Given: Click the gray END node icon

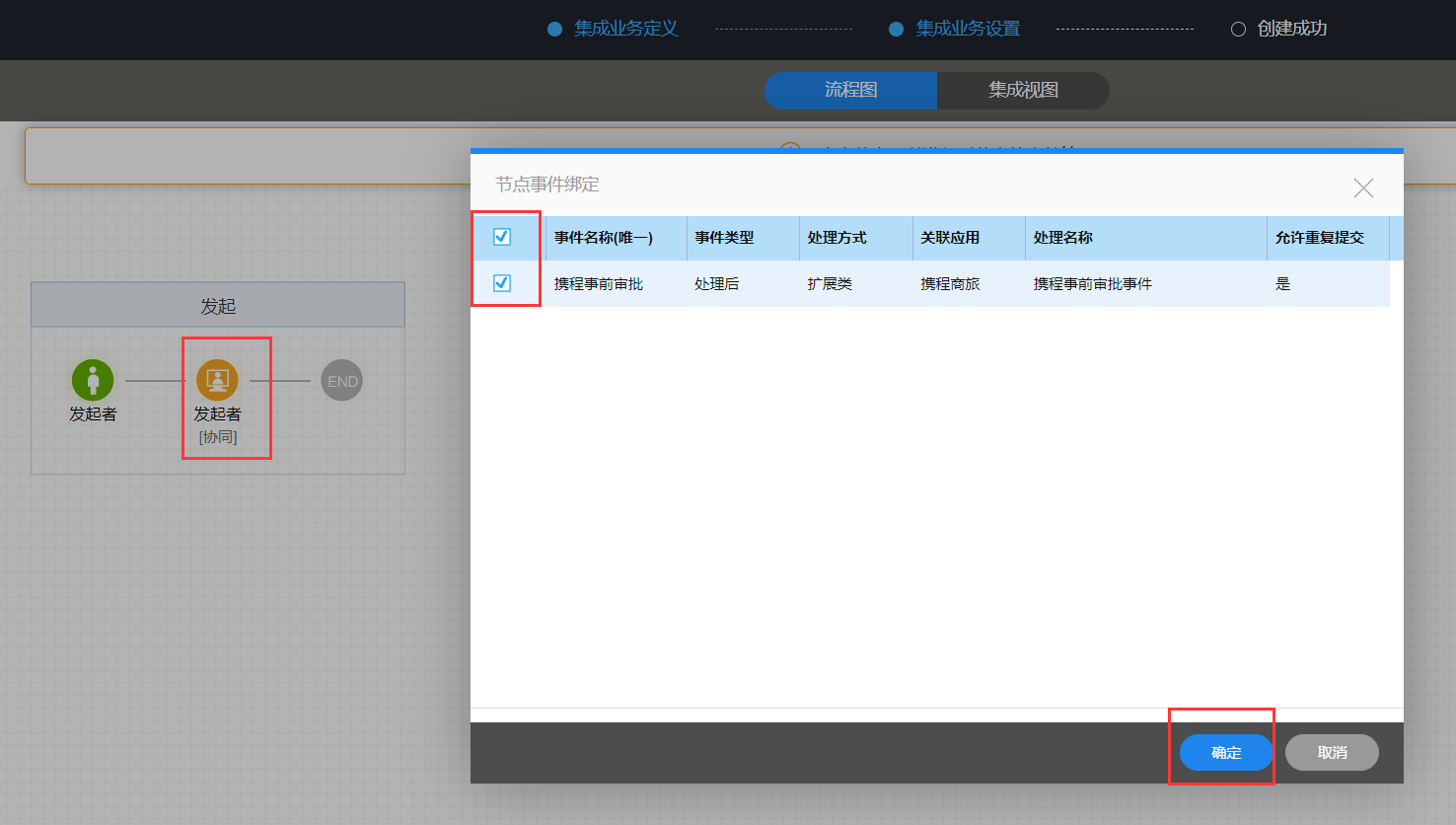Looking at the screenshot, I should (x=342, y=381).
